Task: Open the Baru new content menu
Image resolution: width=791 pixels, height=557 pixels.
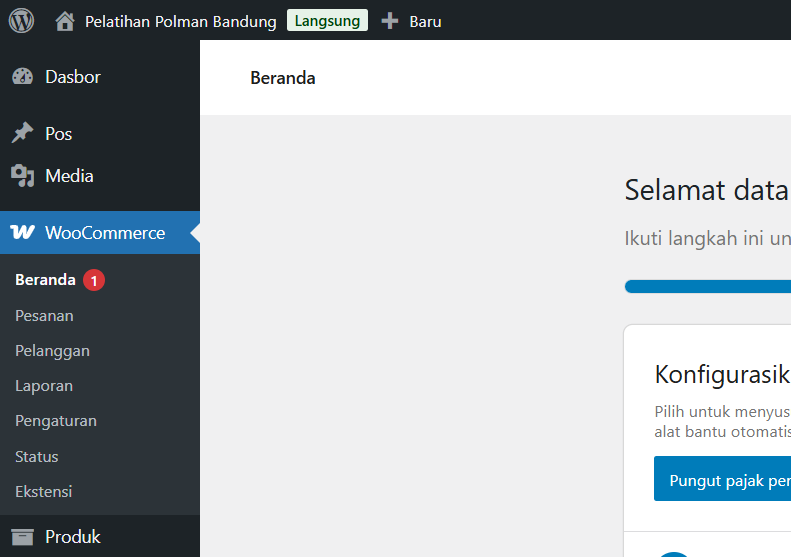Action: (425, 22)
